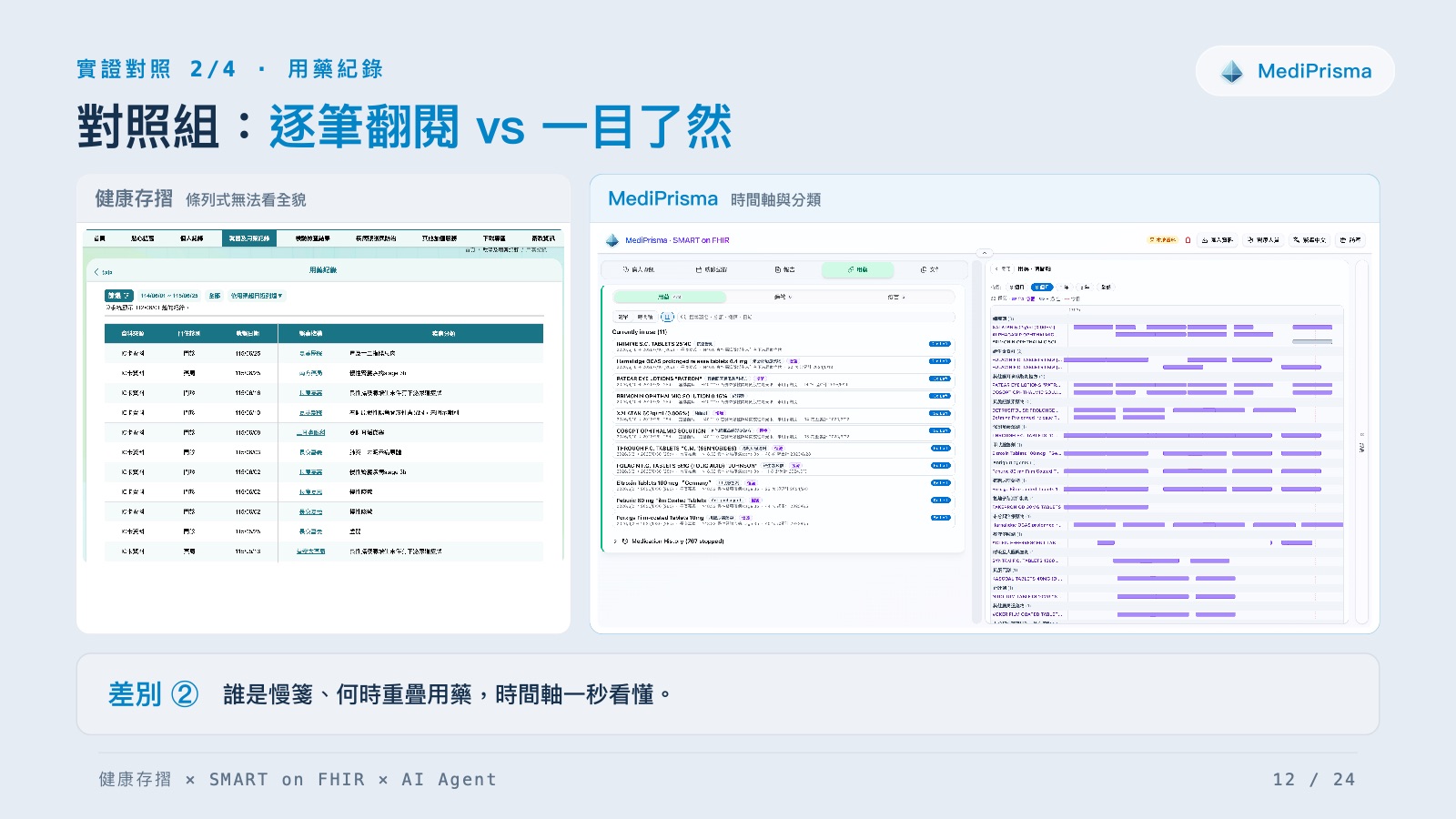Select first range pill left of blue one
Viewport: 1456px width, 819px height.
coord(1016,287)
